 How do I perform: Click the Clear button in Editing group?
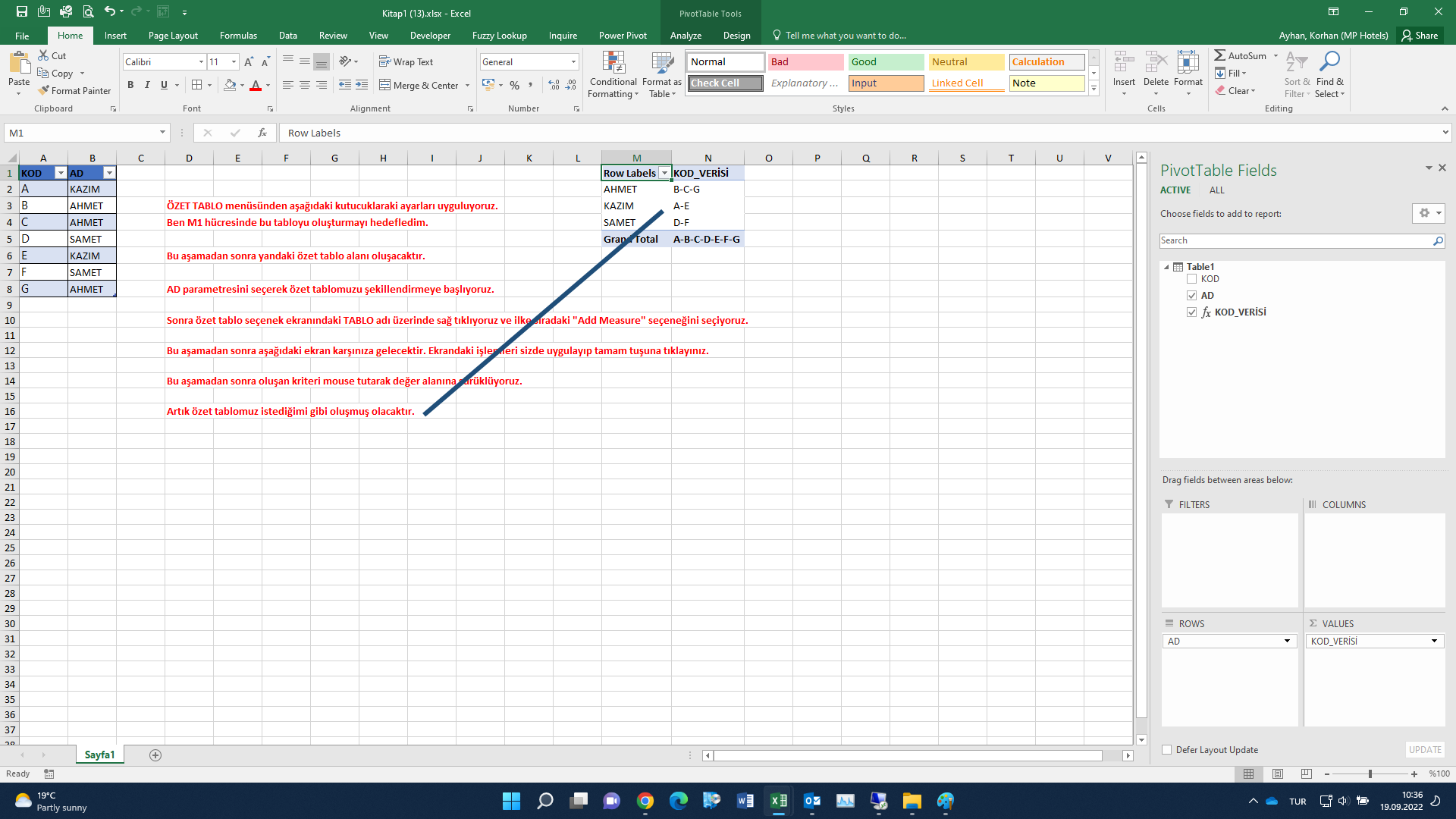(1235, 90)
